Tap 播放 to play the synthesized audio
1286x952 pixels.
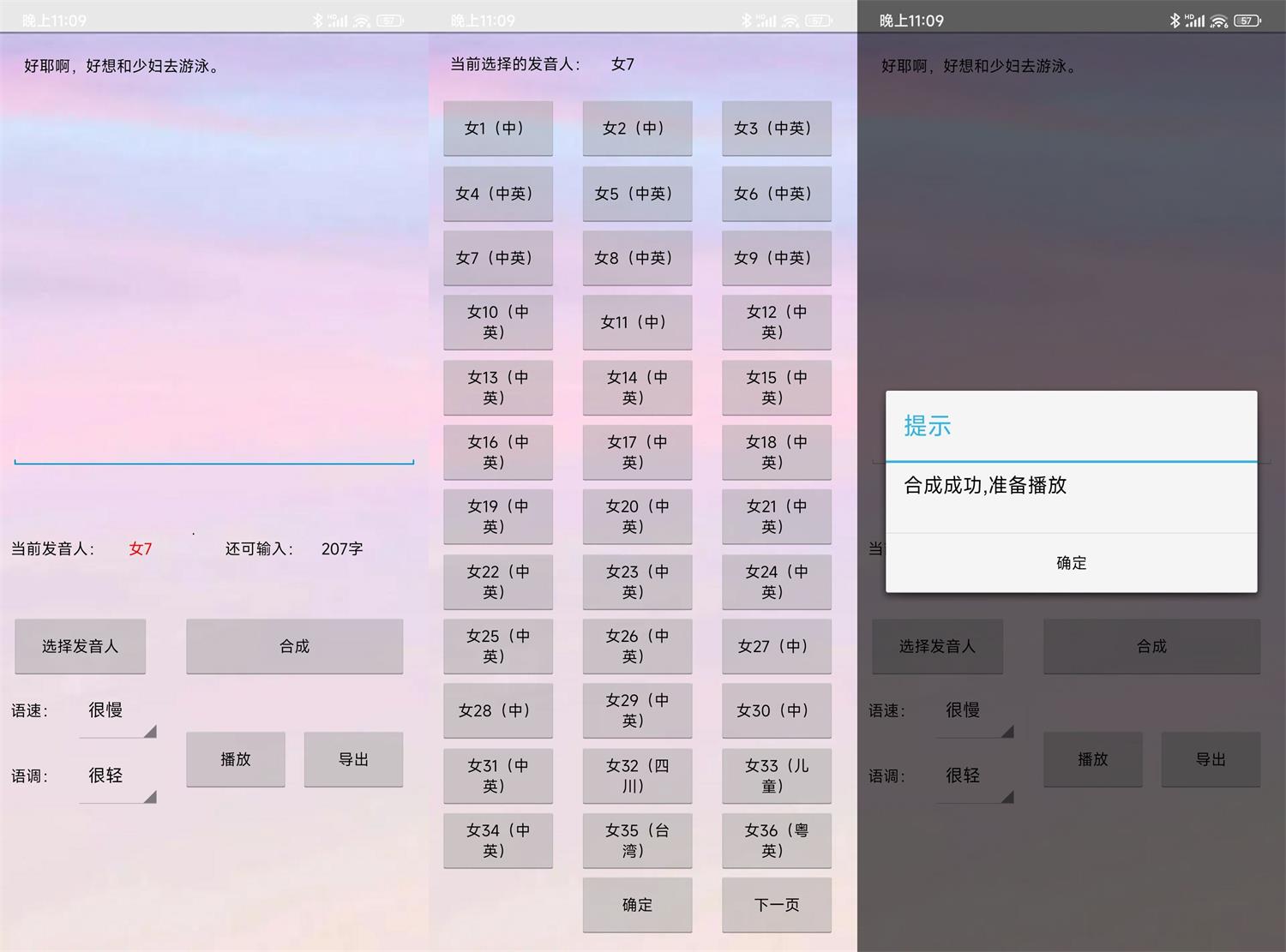(x=235, y=759)
